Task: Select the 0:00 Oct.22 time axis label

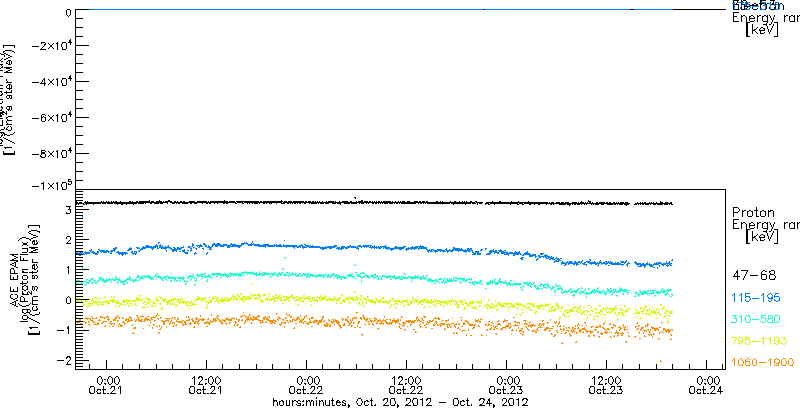Action: 307,386
